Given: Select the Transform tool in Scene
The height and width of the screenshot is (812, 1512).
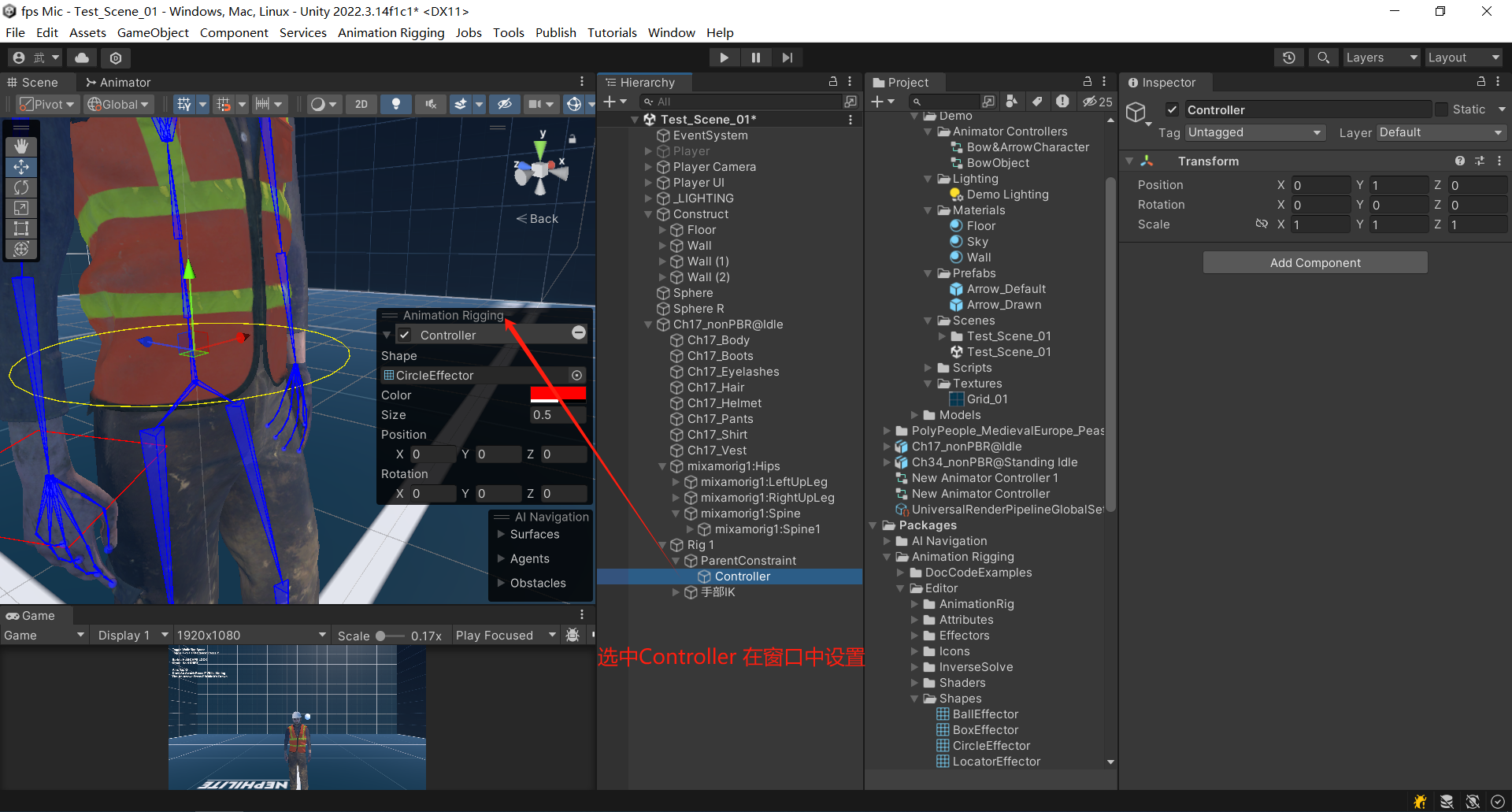Looking at the screenshot, I should [21, 249].
